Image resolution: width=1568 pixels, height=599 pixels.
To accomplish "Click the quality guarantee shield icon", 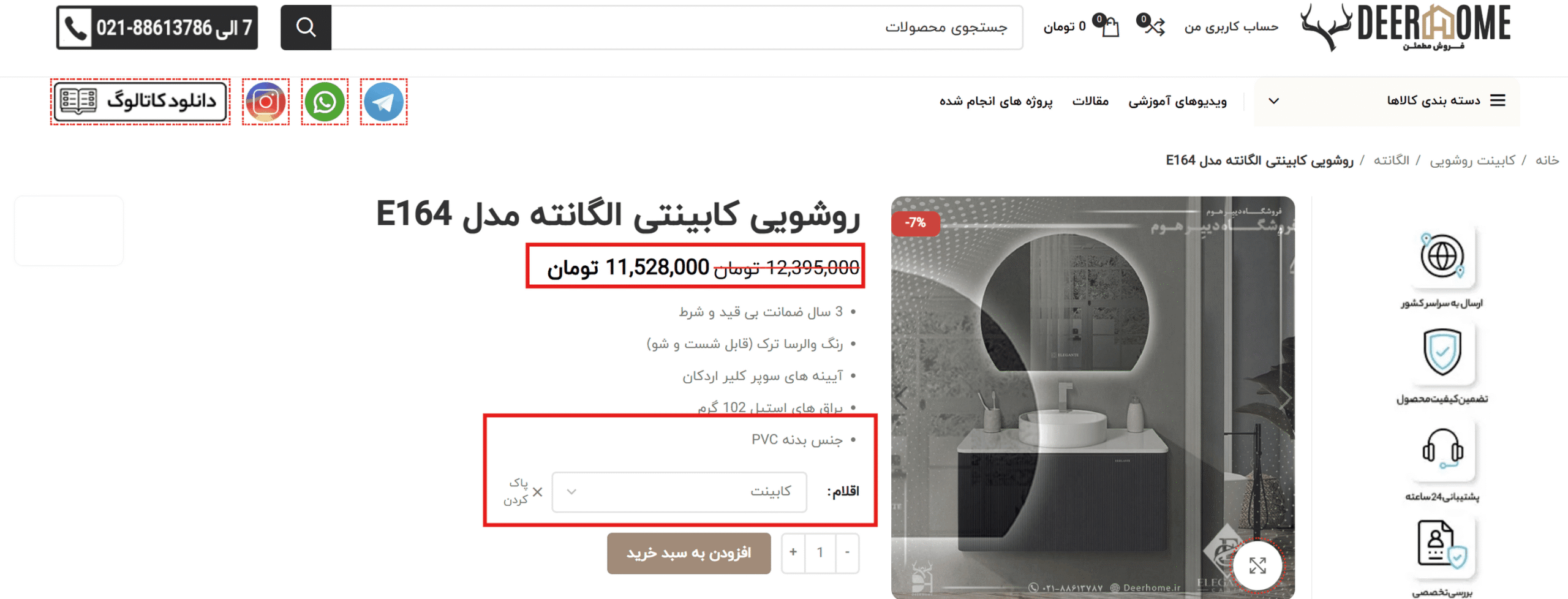I will (1442, 353).
